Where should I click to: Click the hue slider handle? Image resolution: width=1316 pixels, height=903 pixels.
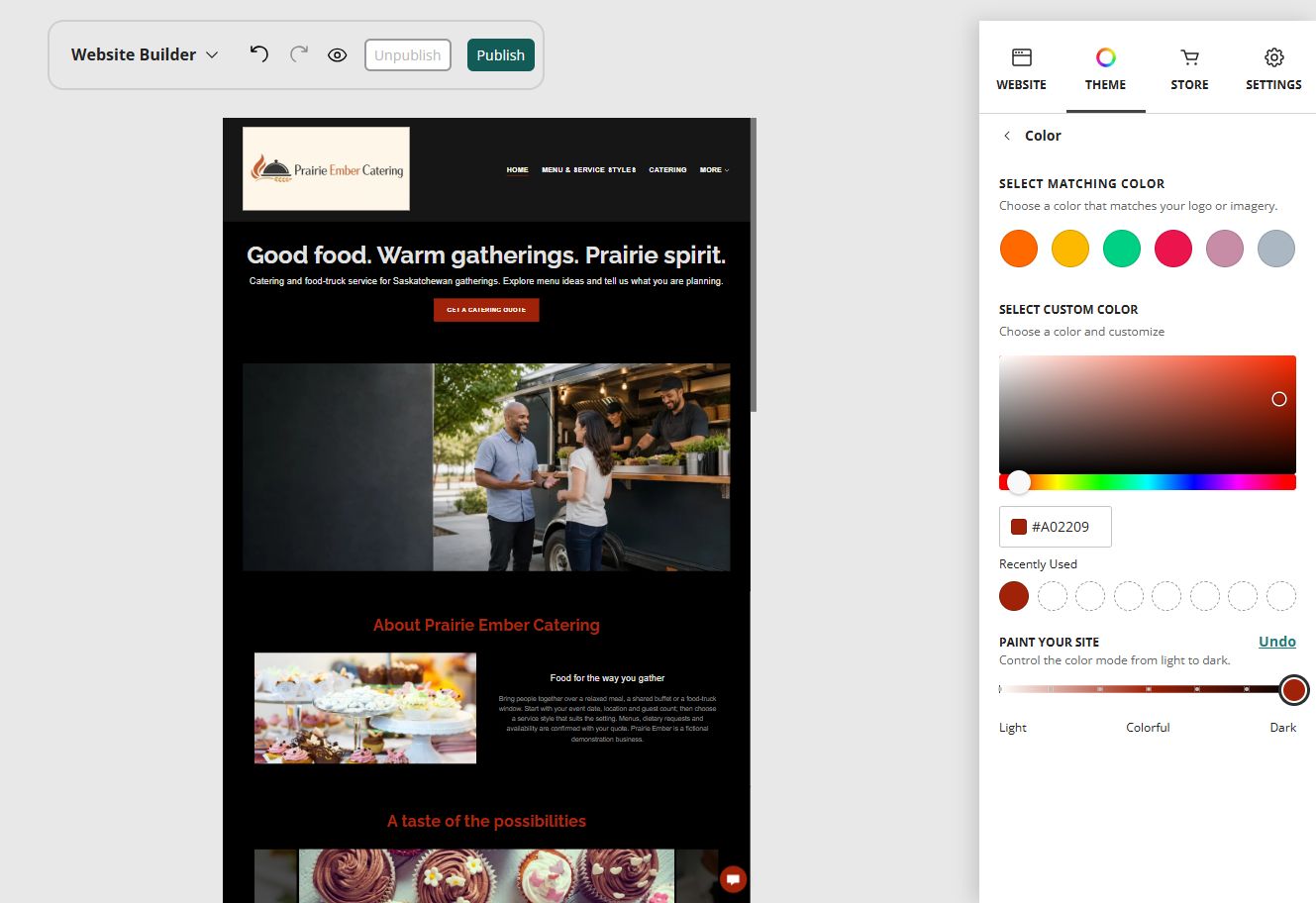[x=1019, y=482]
